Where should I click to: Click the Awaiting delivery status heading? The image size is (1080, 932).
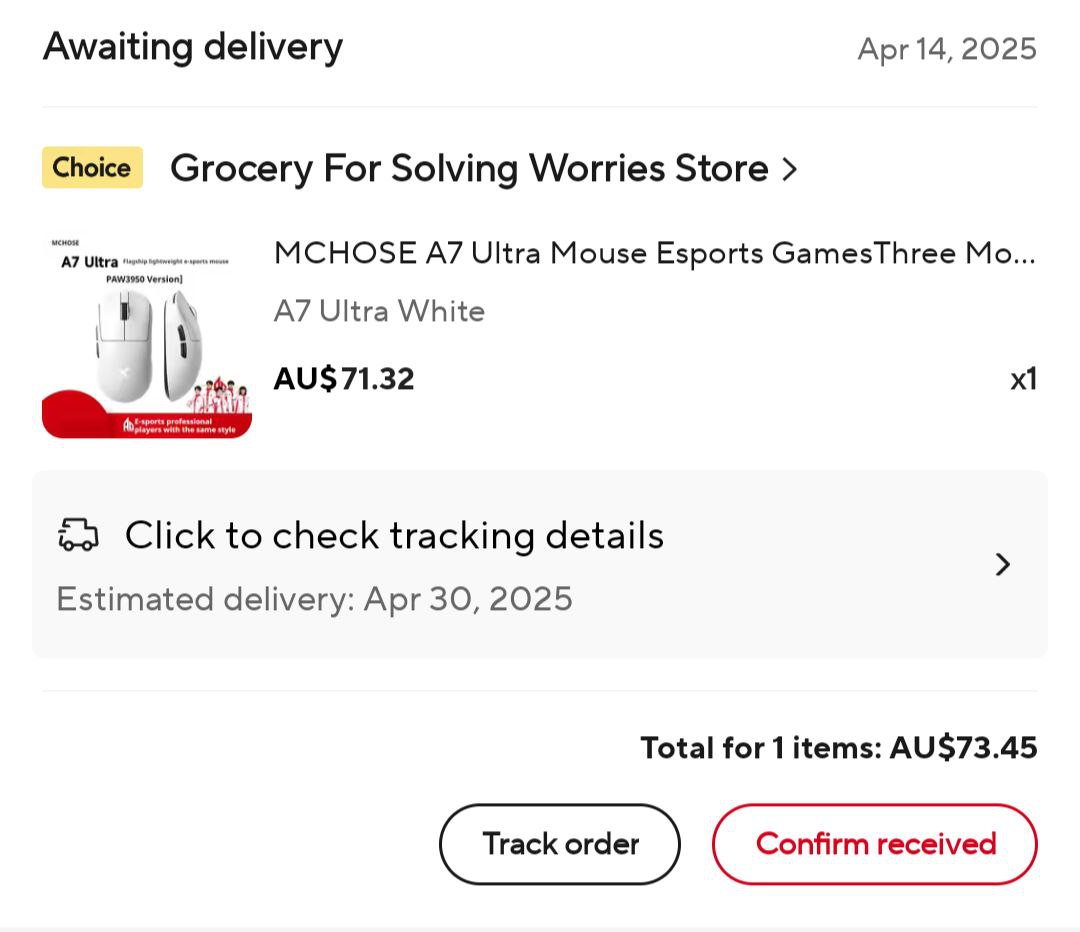pos(193,47)
